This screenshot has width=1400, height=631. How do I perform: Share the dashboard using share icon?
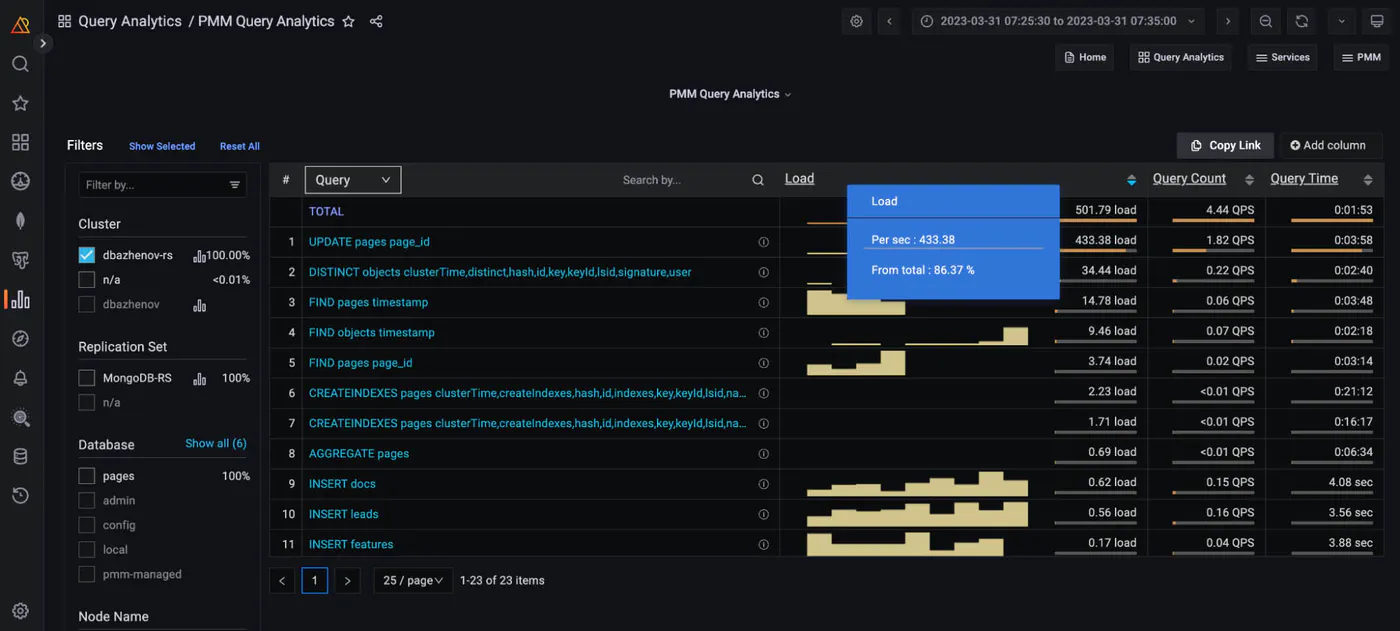(x=376, y=21)
